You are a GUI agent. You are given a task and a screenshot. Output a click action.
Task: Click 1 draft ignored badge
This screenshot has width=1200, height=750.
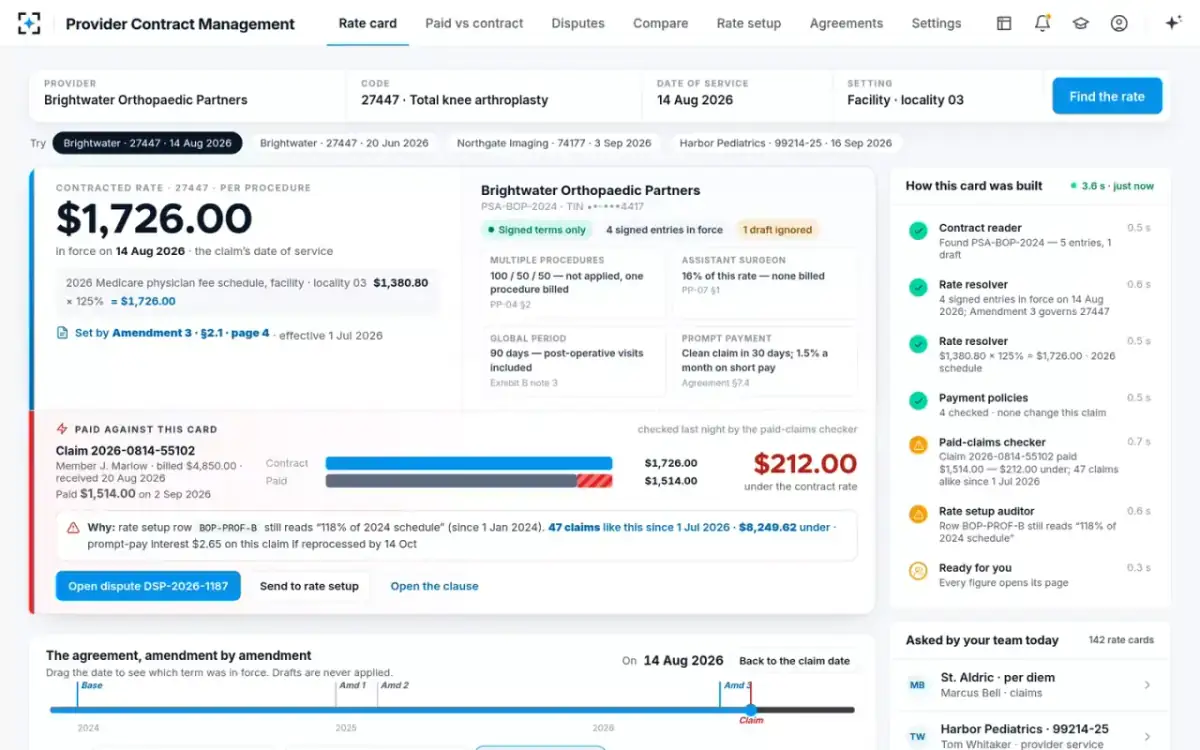777,230
